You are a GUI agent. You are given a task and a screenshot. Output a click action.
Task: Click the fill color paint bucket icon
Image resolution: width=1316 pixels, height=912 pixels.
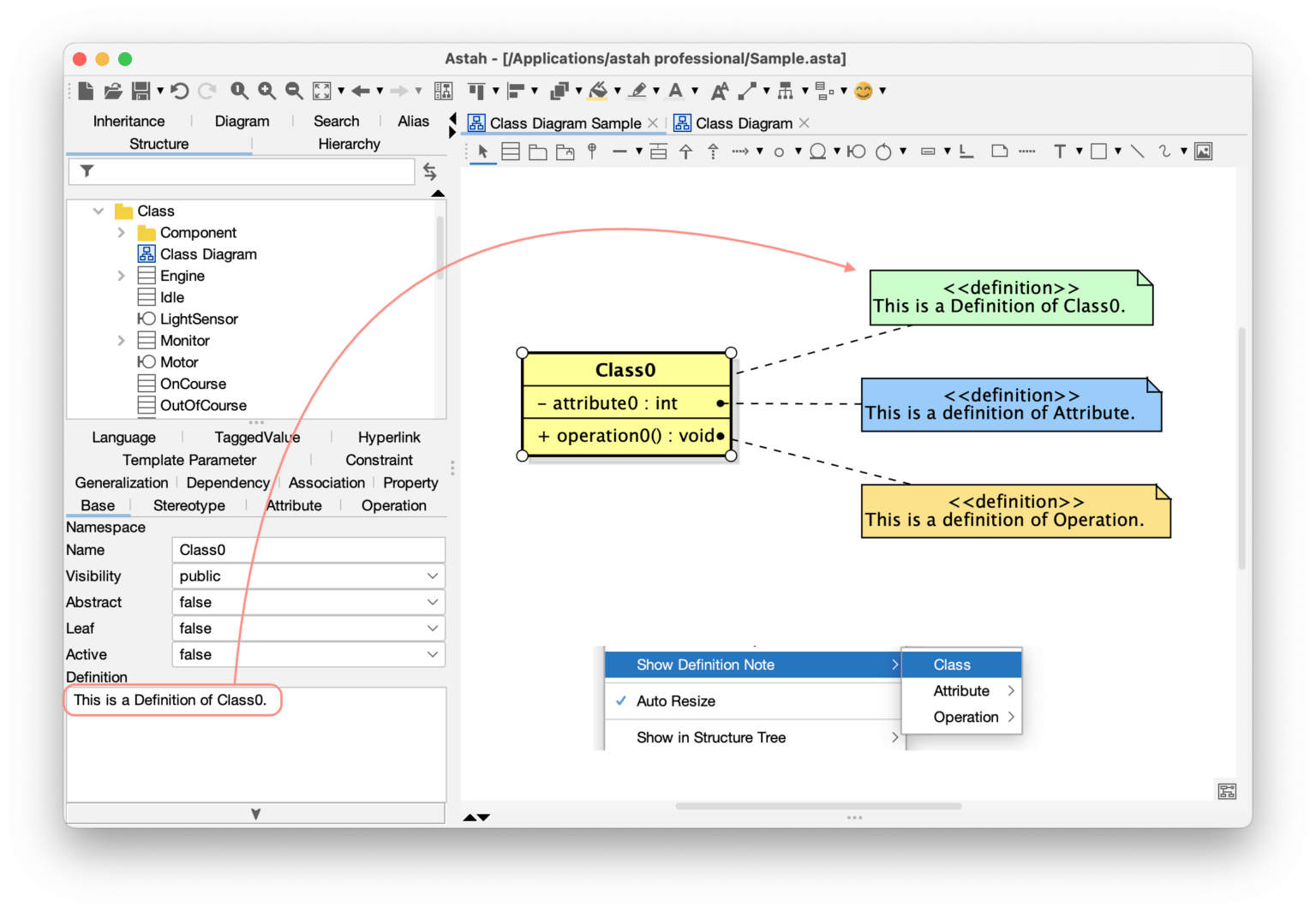coord(598,90)
